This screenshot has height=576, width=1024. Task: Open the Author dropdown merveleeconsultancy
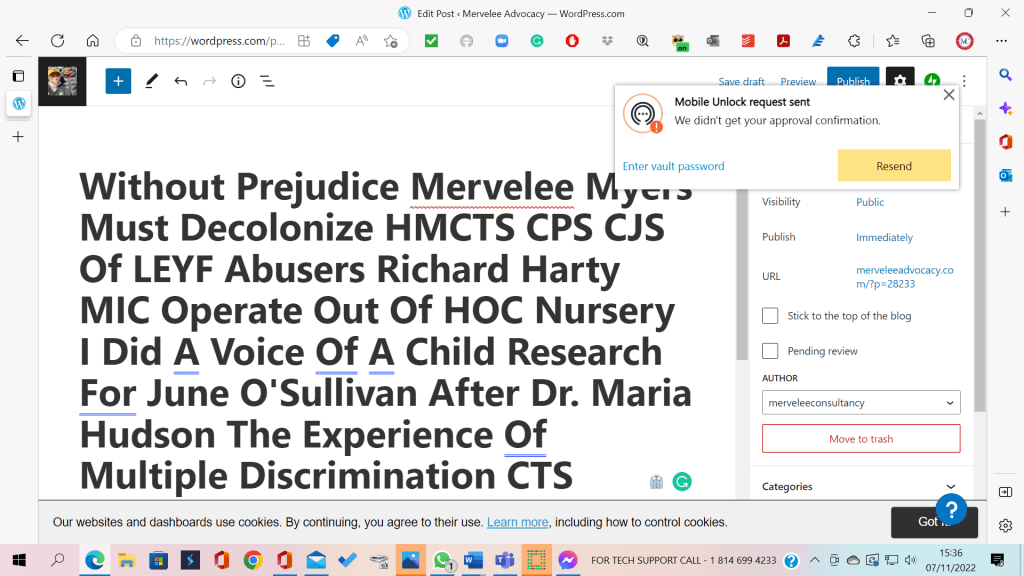coord(860,403)
